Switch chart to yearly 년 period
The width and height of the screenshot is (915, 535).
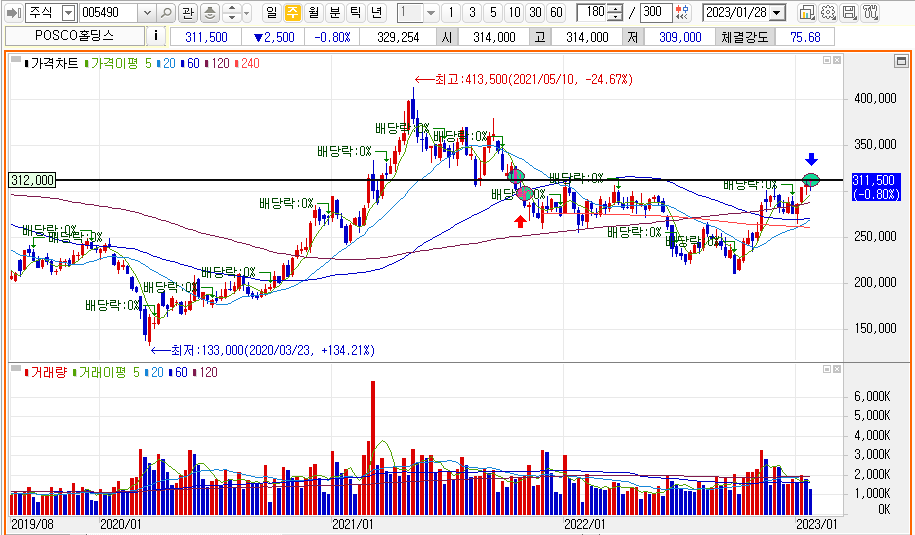(x=376, y=12)
